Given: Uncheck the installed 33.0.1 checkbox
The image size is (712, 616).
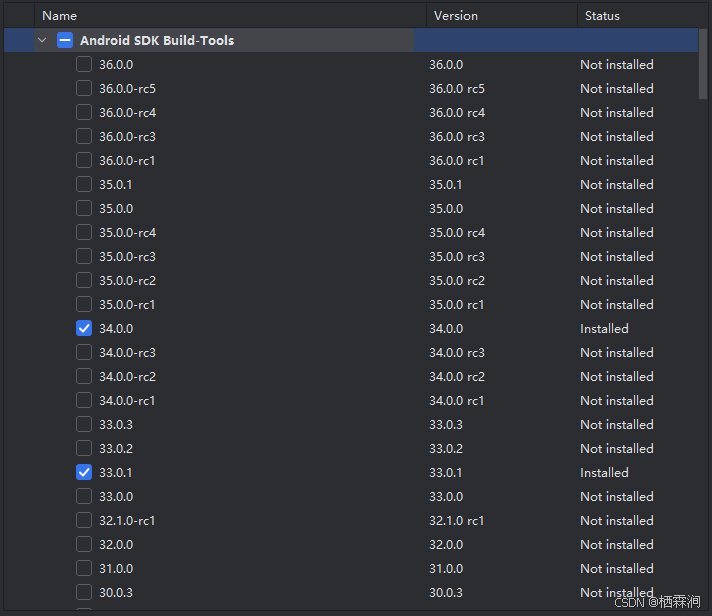Looking at the screenshot, I should [x=84, y=473].
